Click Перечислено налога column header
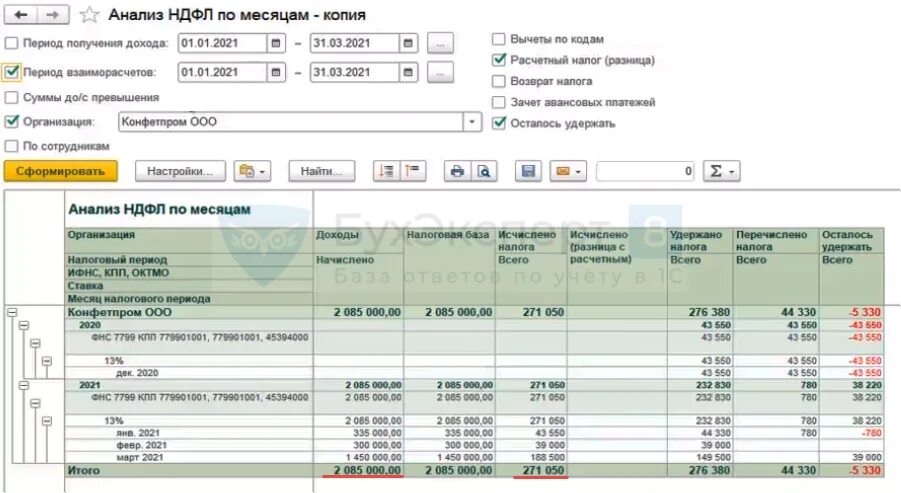Screen dimensions: 901x493 [776, 241]
